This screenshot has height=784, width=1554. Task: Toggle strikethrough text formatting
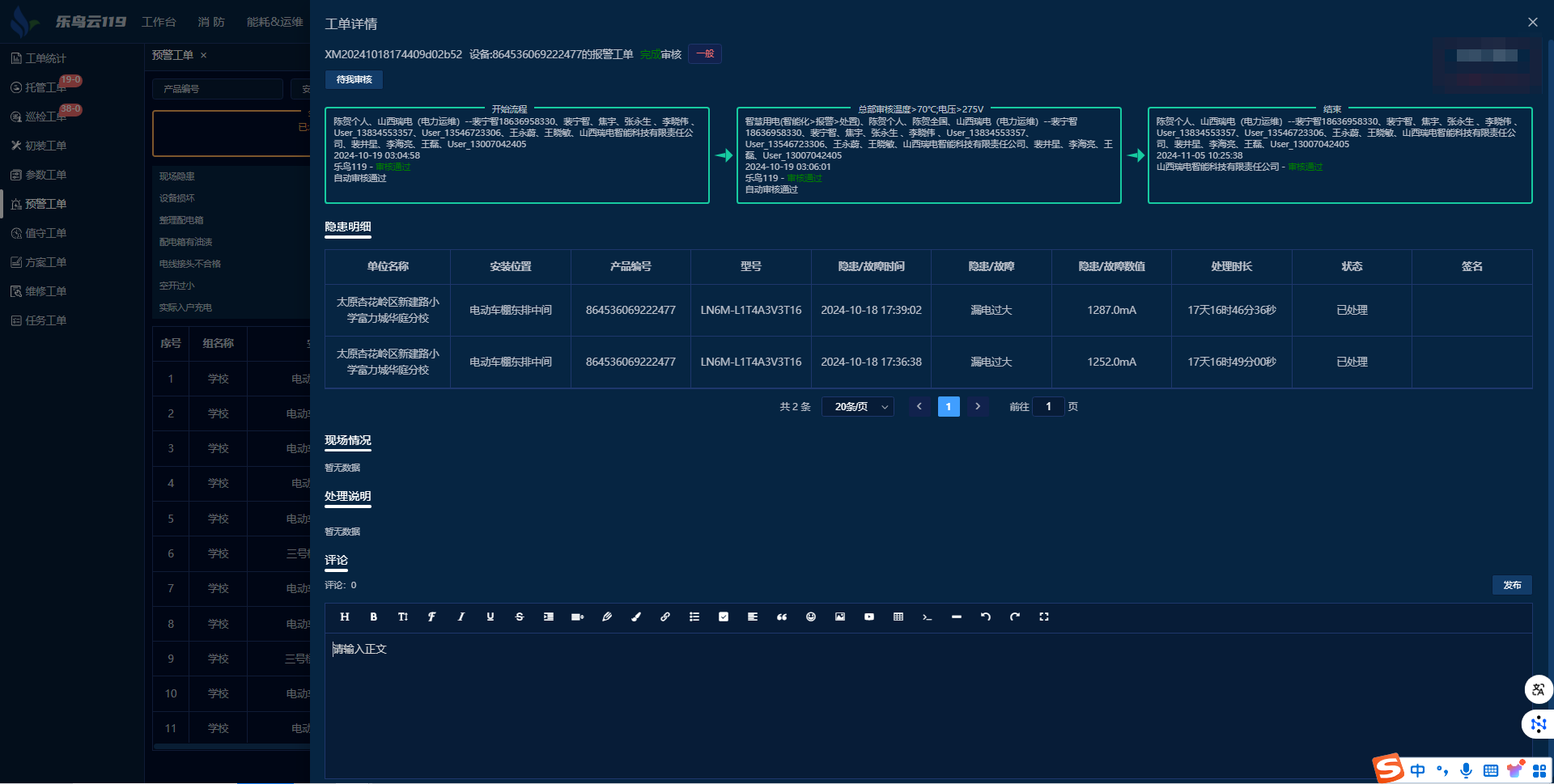click(519, 617)
